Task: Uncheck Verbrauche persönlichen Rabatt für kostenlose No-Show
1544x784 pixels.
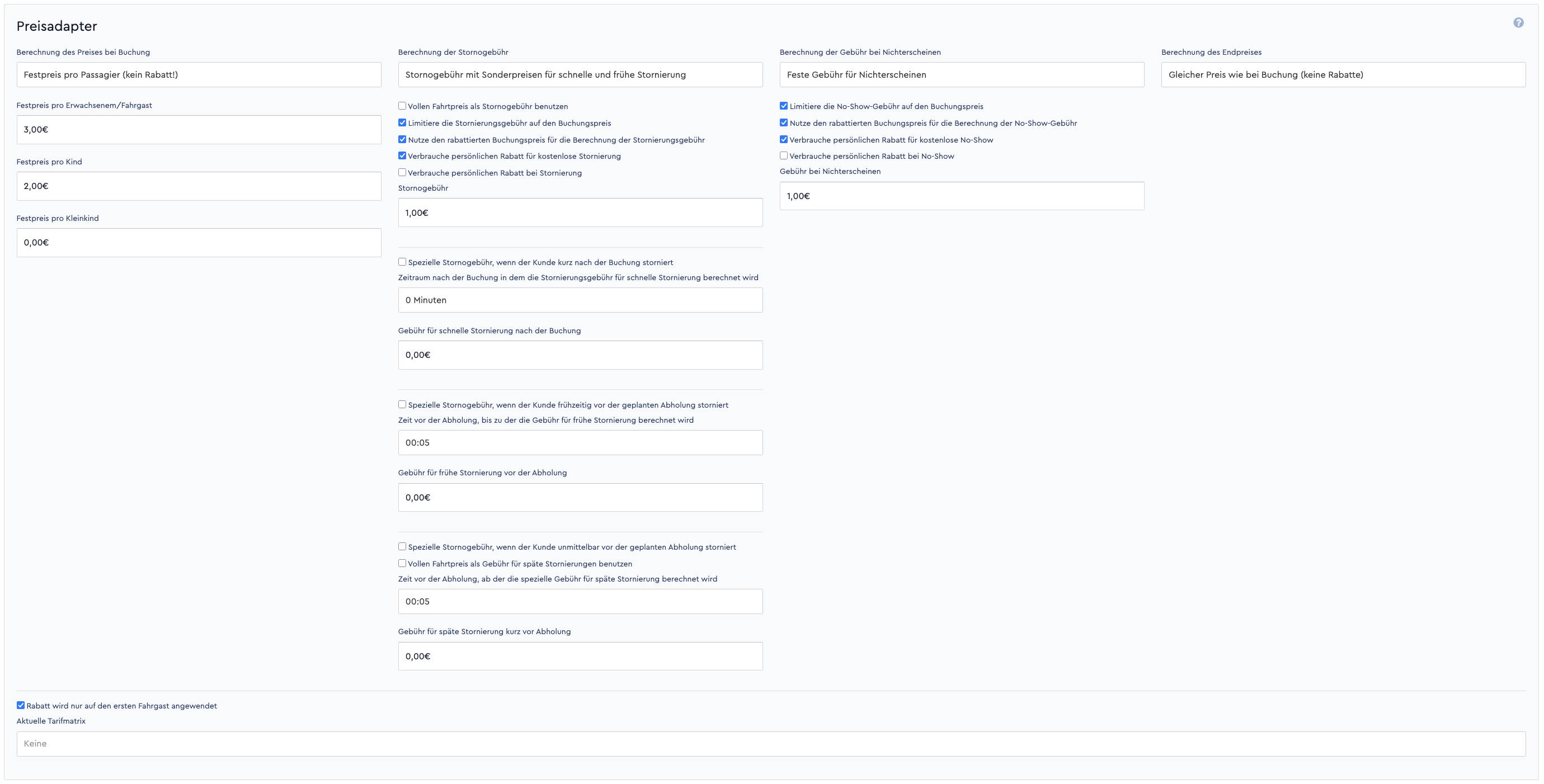Action: click(783, 140)
